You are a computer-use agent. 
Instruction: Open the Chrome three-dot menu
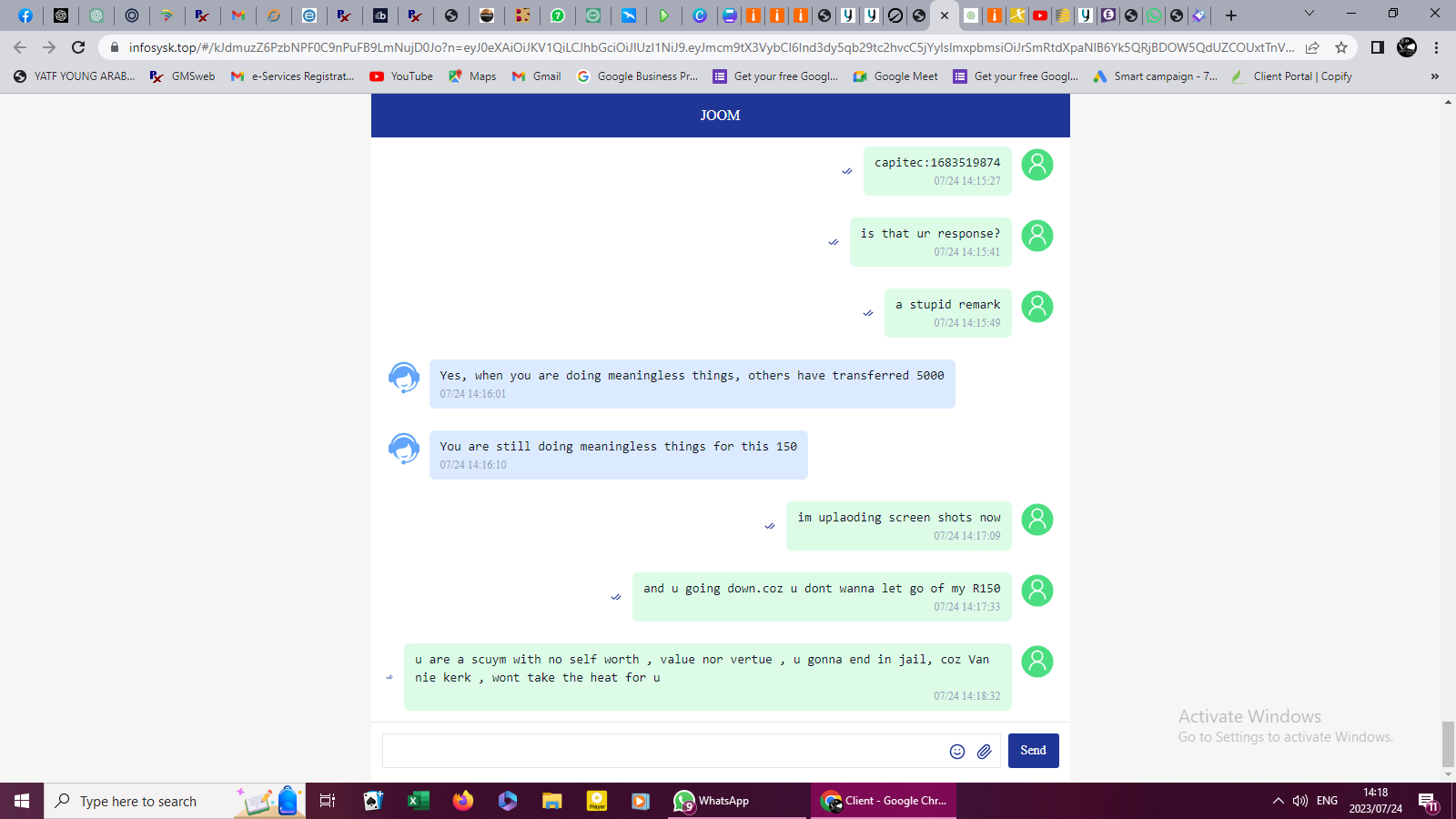coord(1436,47)
